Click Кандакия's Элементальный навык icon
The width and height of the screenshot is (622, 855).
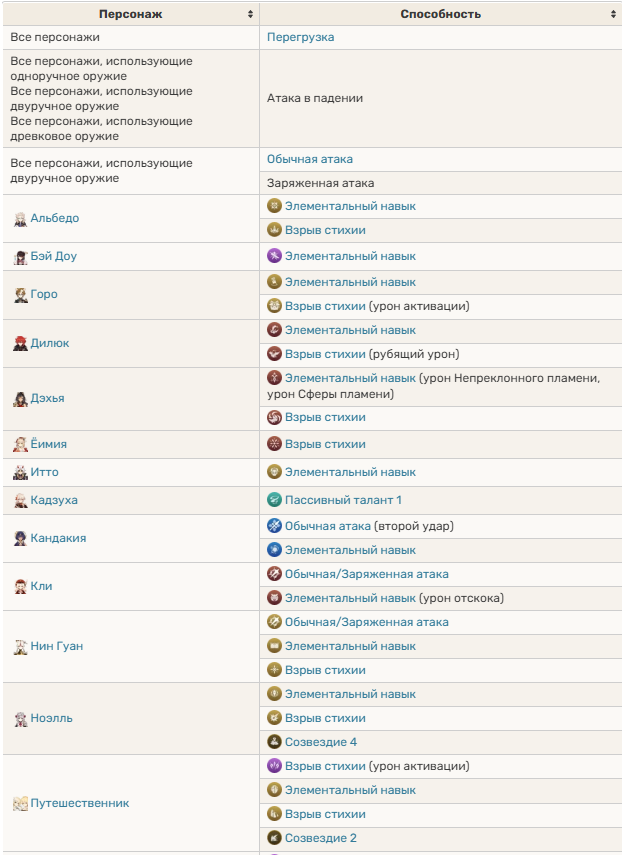[274, 550]
